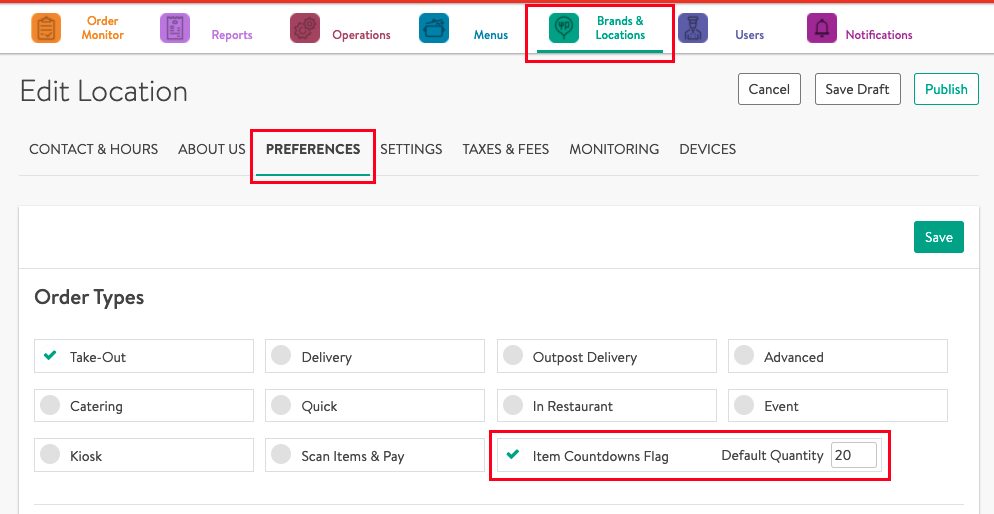The image size is (994, 514).
Task: Click the Order Monitor clipboard icon
Action: tap(46, 29)
